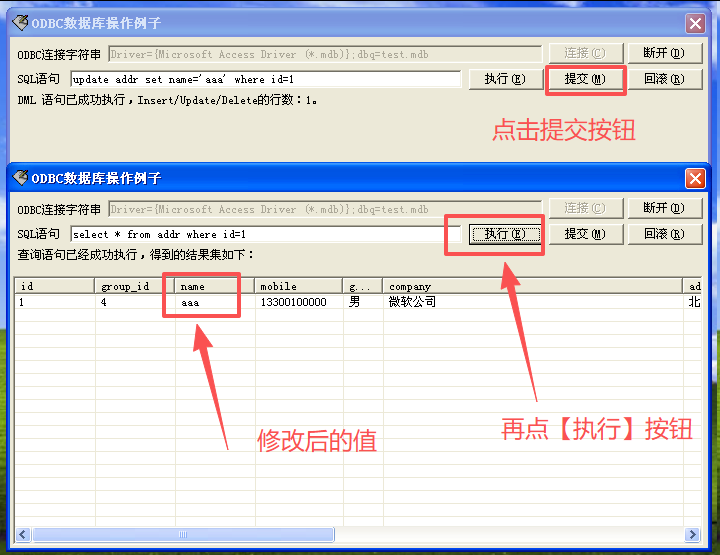Image resolution: width=720 pixels, height=555 pixels.
Task: Select the '微软公司' company cell
Action: coord(533,302)
